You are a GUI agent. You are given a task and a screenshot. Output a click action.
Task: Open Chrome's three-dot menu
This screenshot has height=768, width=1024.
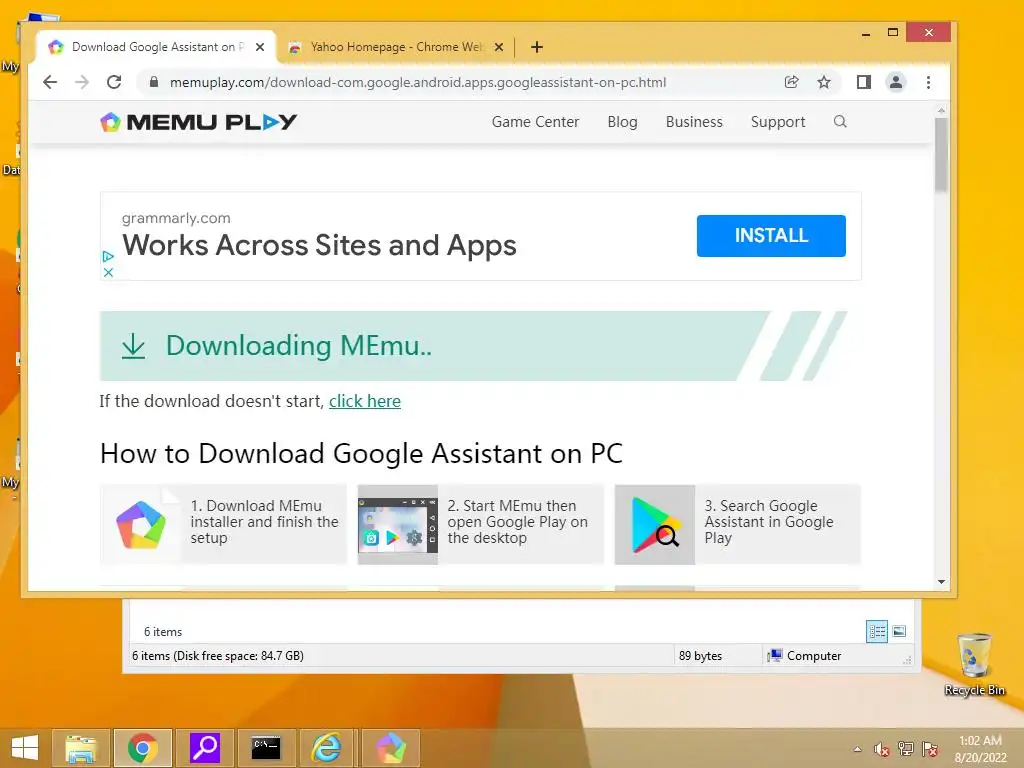click(x=928, y=82)
